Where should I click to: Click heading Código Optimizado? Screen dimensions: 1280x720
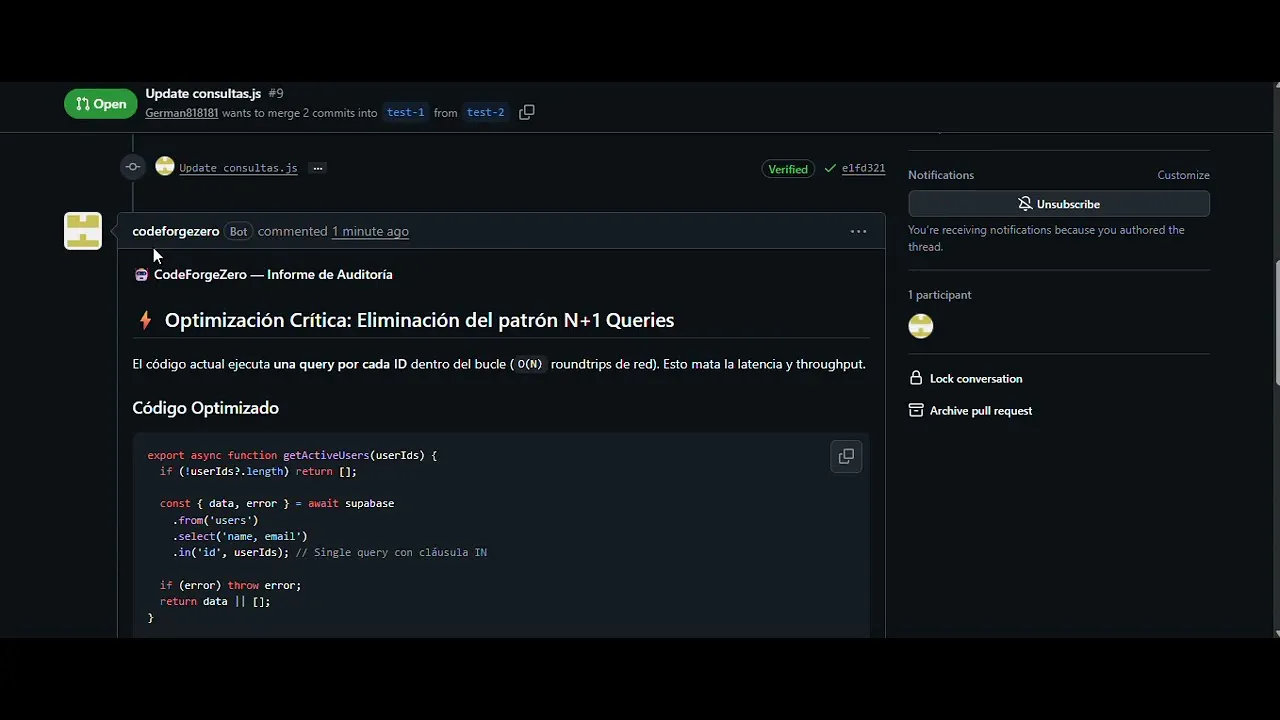[x=205, y=408]
